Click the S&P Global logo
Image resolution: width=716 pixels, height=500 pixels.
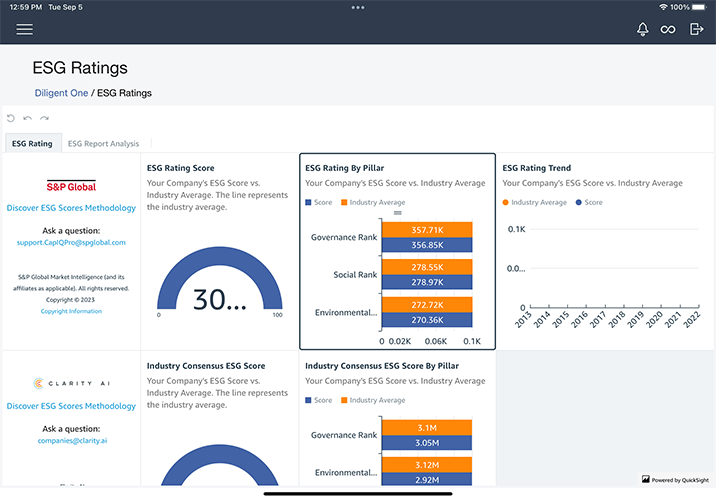pos(71,186)
